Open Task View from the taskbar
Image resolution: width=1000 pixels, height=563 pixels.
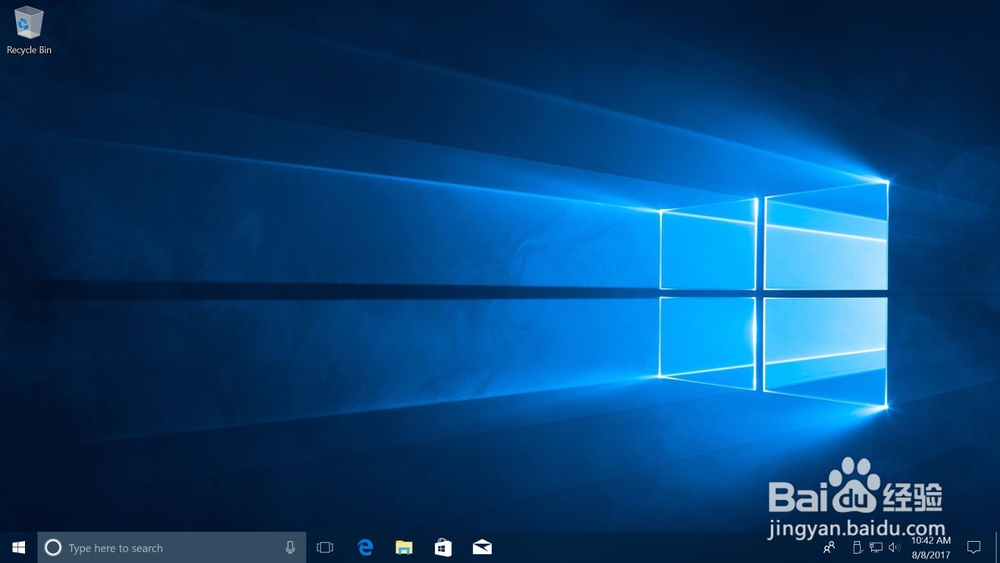[325, 548]
